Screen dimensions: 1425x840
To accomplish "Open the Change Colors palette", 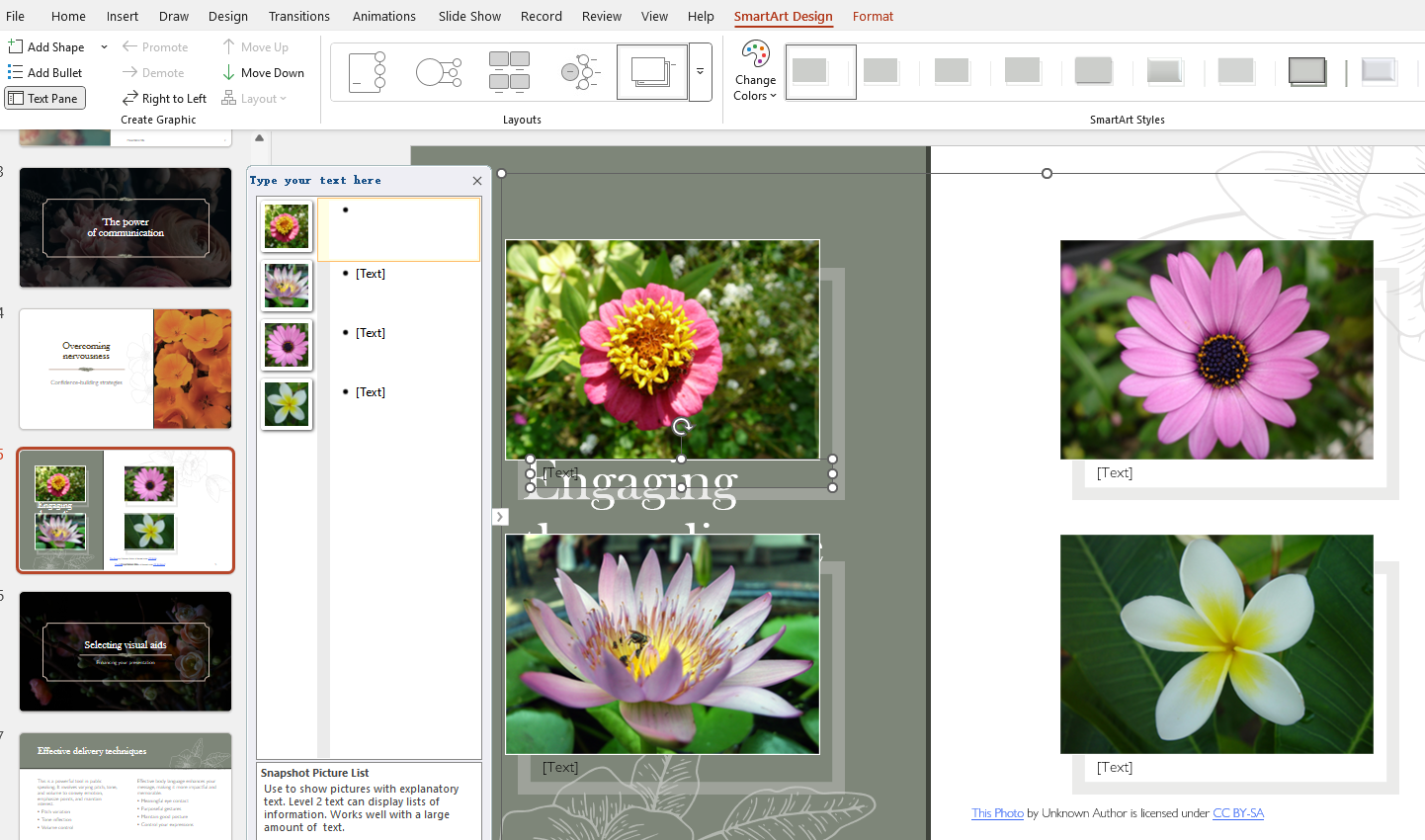I will [755, 71].
